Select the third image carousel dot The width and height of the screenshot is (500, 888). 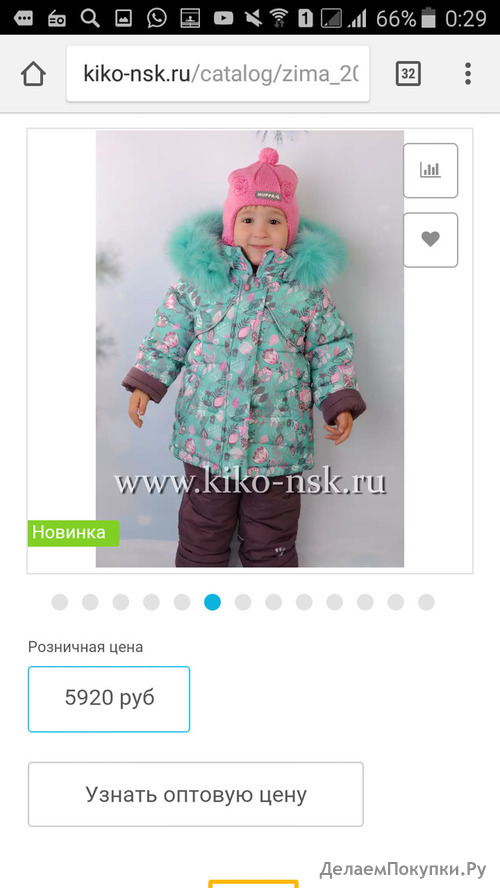(121, 602)
